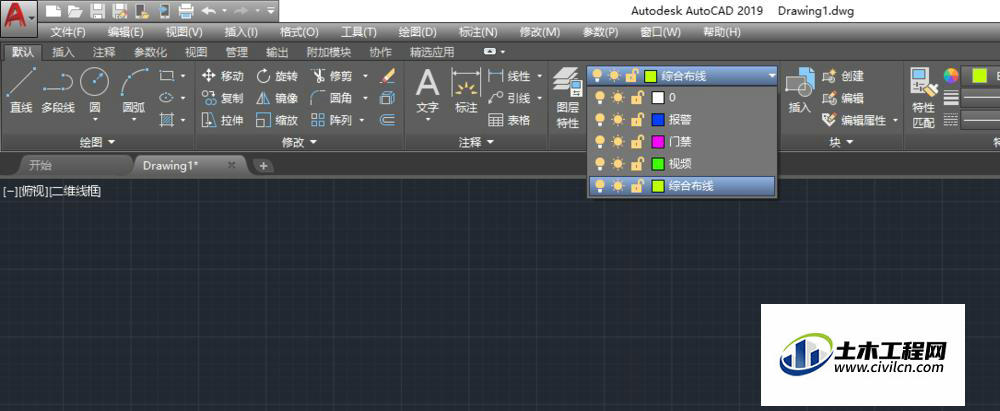The image size is (1000, 411).
Task: Toggle the lightbulb visibility for layer 报警
Action: click(x=598, y=120)
